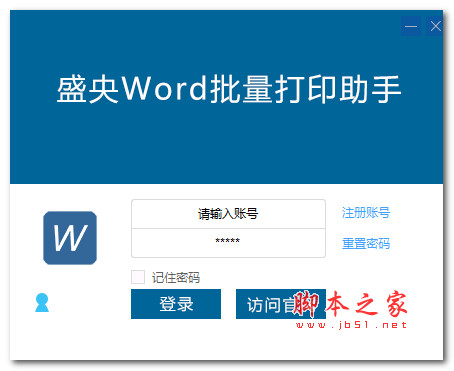This screenshot has width=454, height=371.
Task: Tick the 记住密码 checkbox
Action: point(138,277)
